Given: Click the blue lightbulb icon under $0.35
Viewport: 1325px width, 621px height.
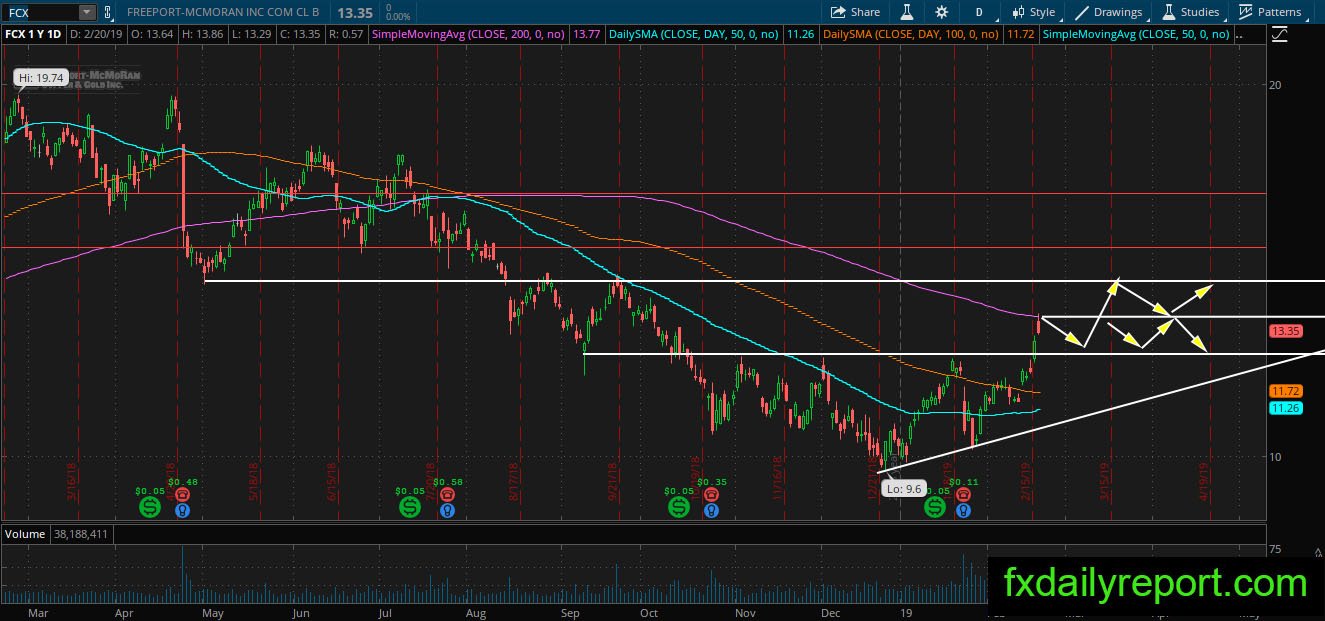Looking at the screenshot, I should coord(711,509).
